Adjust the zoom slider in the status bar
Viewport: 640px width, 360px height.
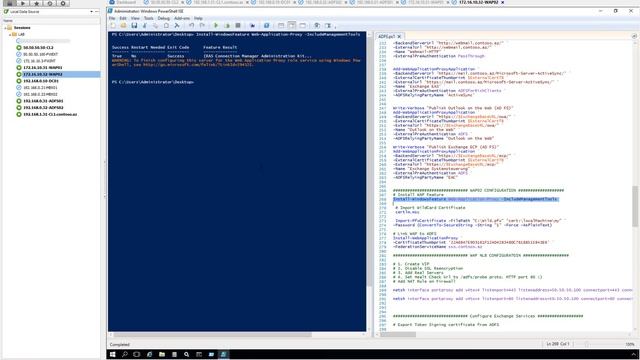tap(586, 344)
